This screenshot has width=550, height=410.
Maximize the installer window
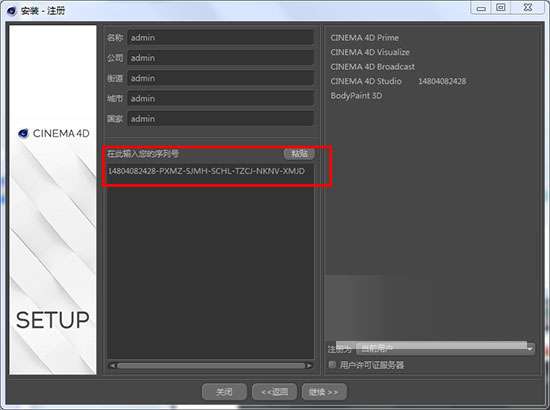click(501, 8)
